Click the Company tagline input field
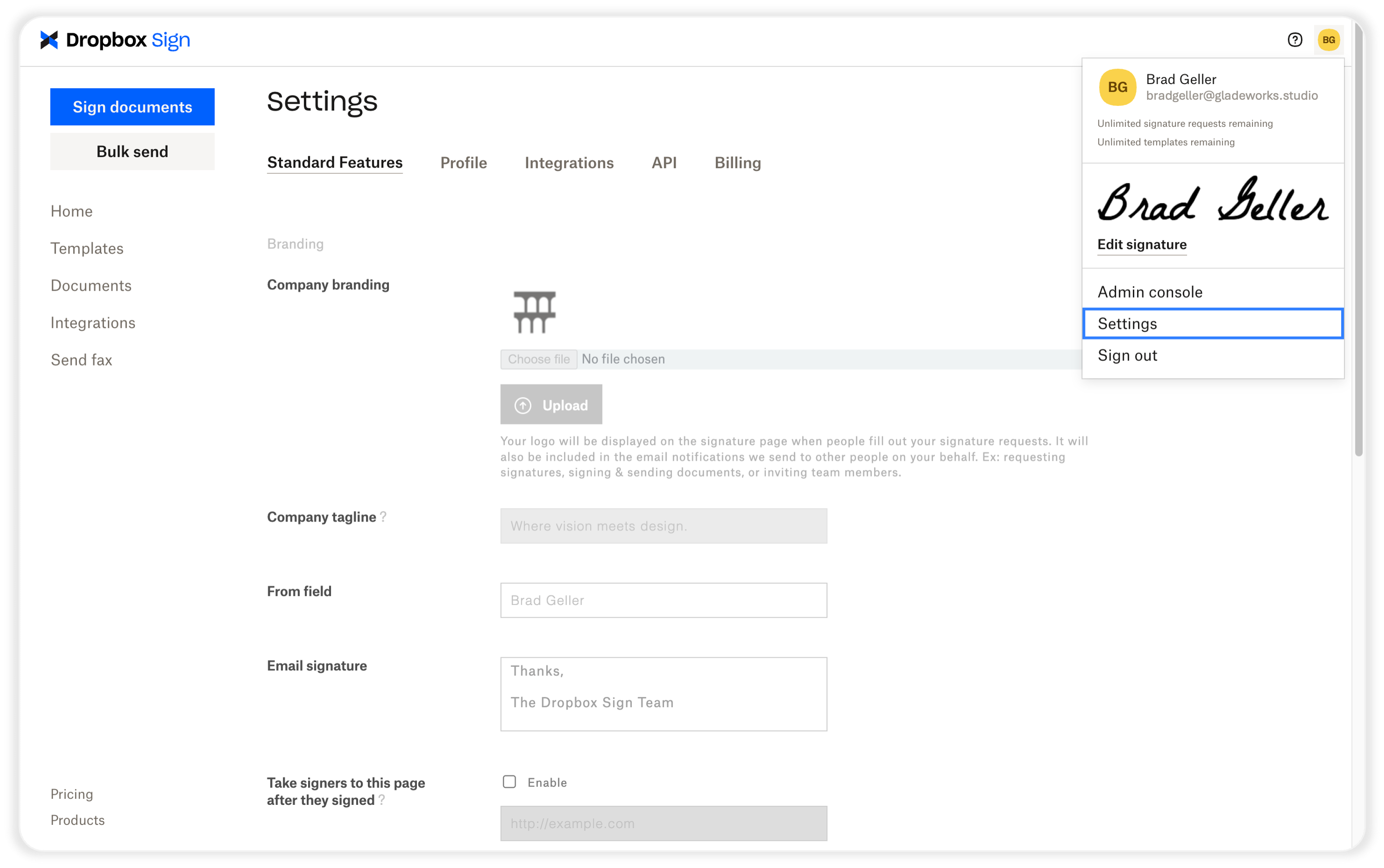The width and height of the screenshot is (1384, 868). 663,526
